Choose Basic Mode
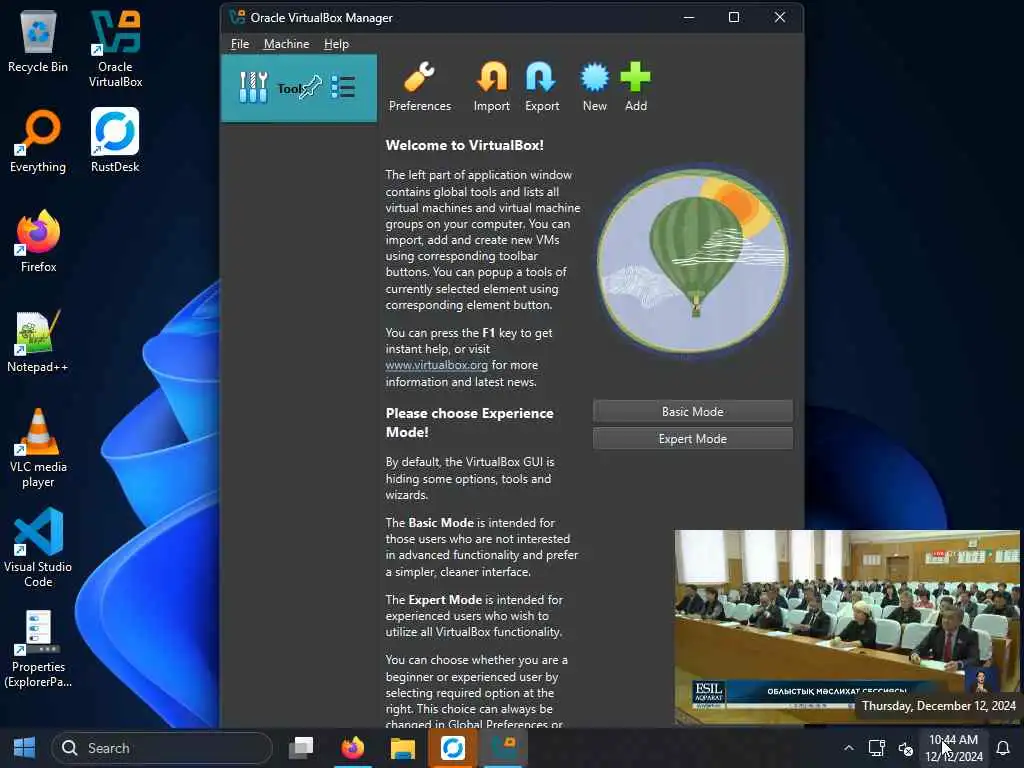This screenshot has width=1024, height=768. click(x=692, y=411)
